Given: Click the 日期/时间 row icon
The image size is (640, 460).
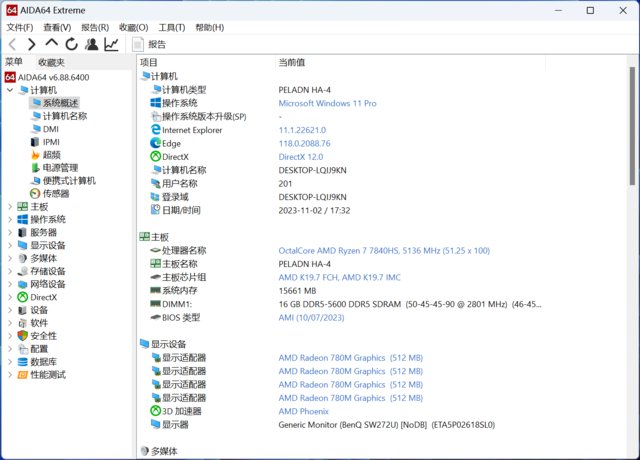Looking at the screenshot, I should click(156, 210).
